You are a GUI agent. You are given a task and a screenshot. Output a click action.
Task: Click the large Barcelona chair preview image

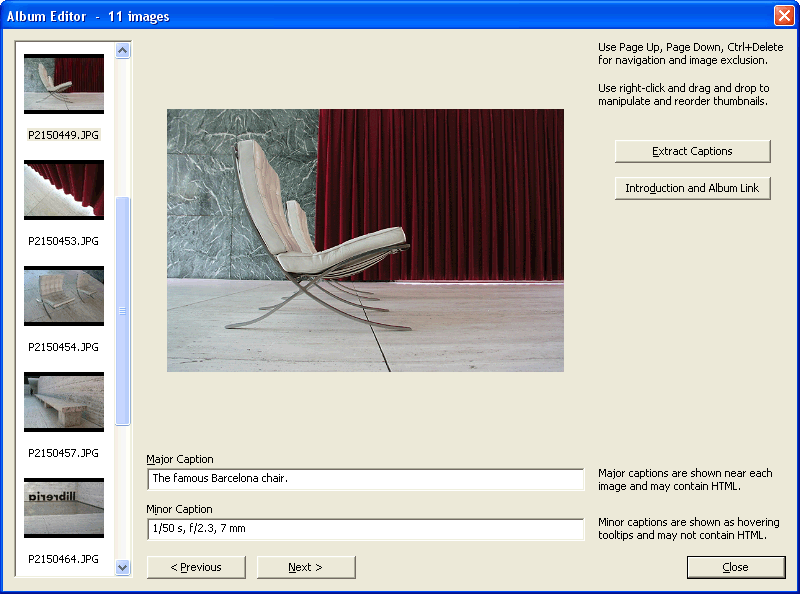tap(365, 240)
